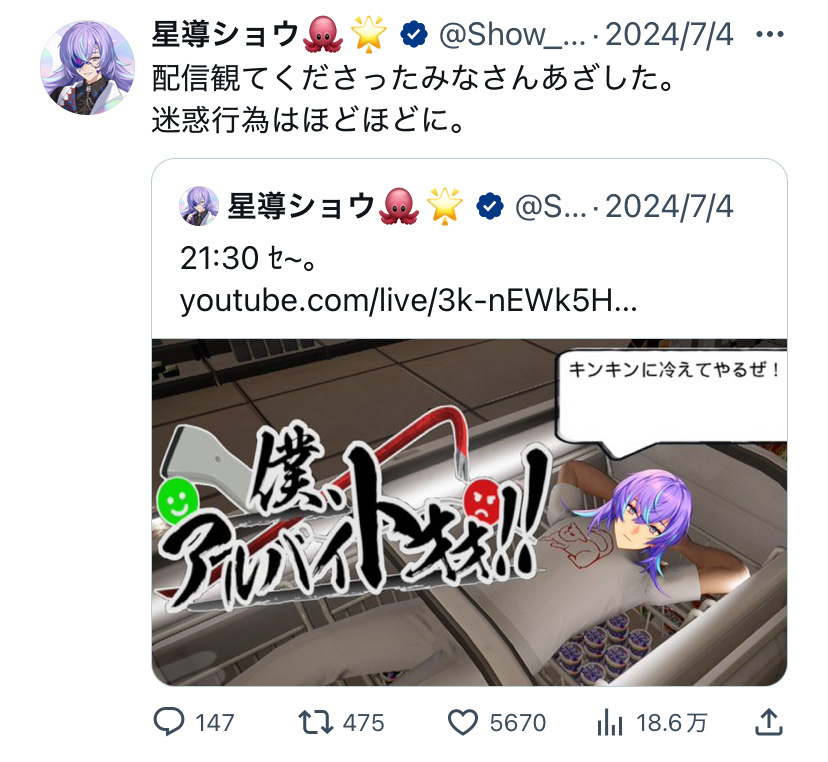Click the quoted tweet text 21:30 セ~。
Image resolution: width=828 pixels, height=762 pixels.
pos(248,258)
